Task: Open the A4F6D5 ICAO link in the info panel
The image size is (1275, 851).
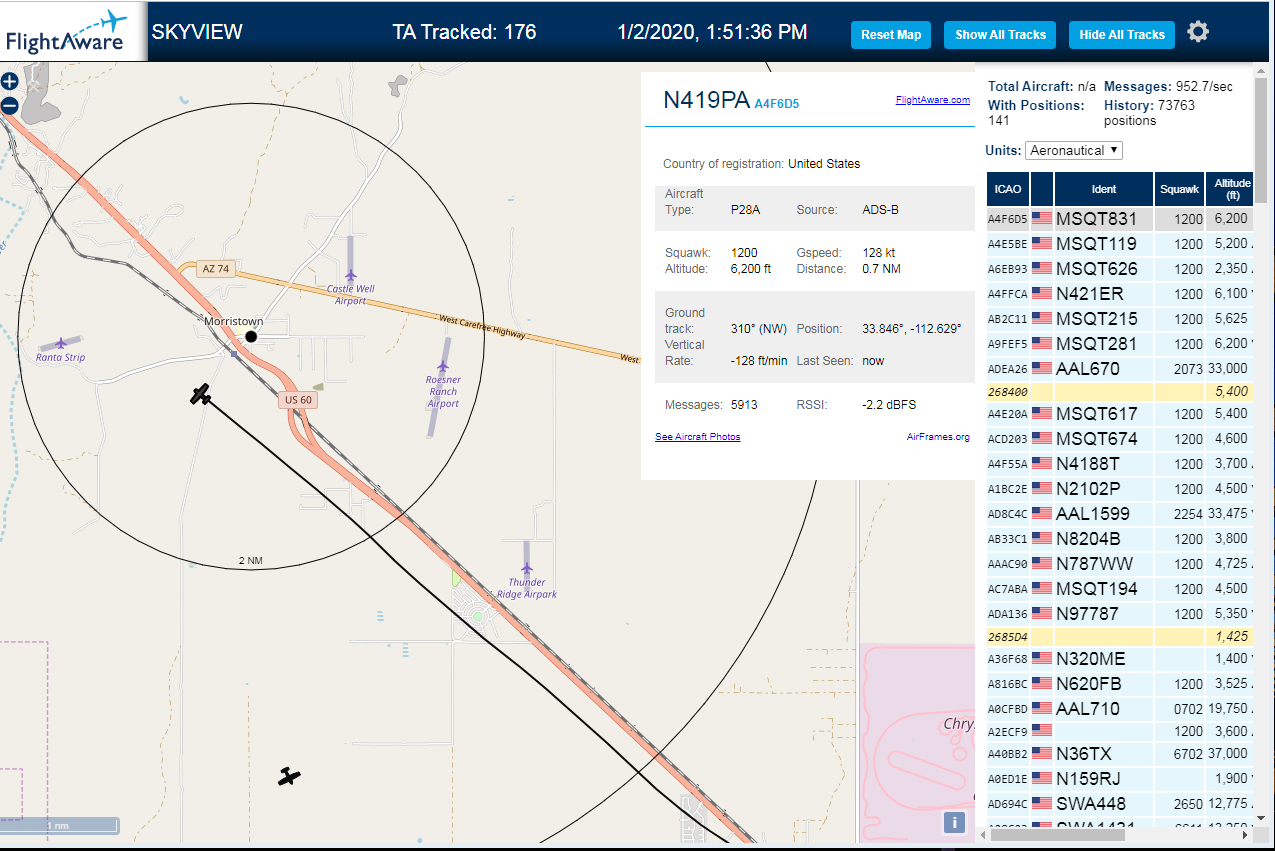Action: (776, 103)
